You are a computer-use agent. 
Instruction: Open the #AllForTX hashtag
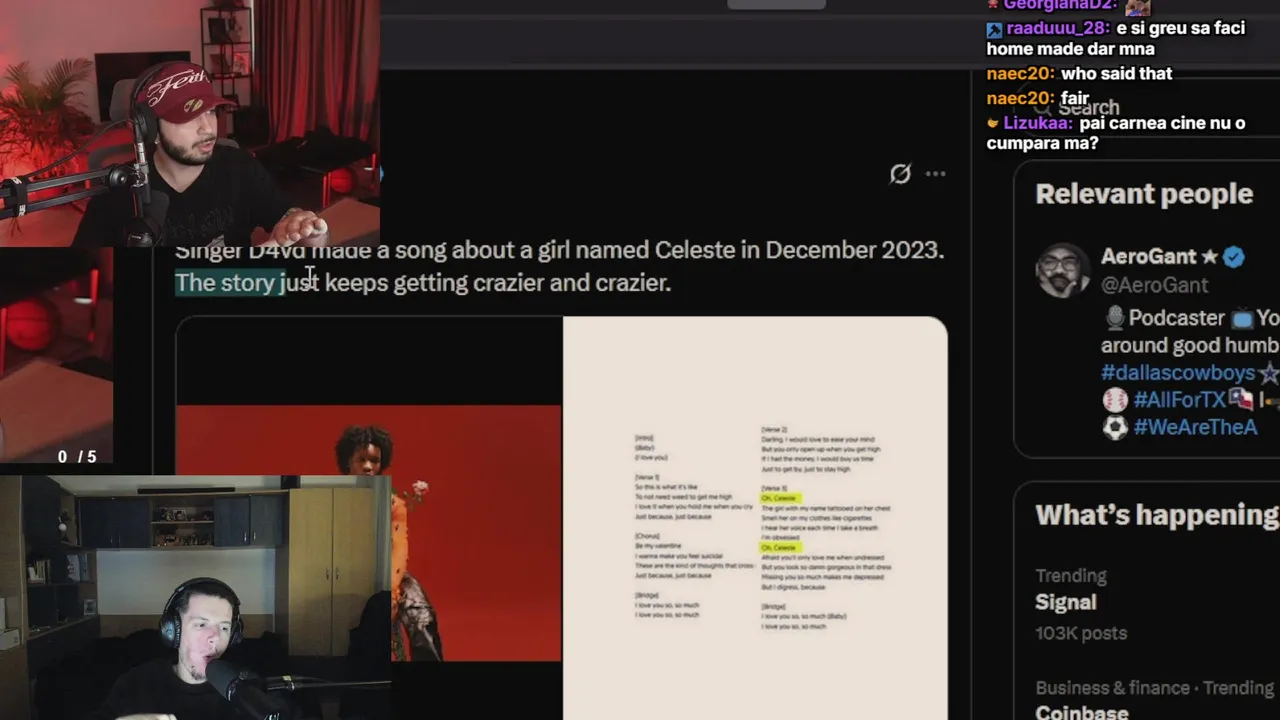pyautogui.click(x=1178, y=400)
